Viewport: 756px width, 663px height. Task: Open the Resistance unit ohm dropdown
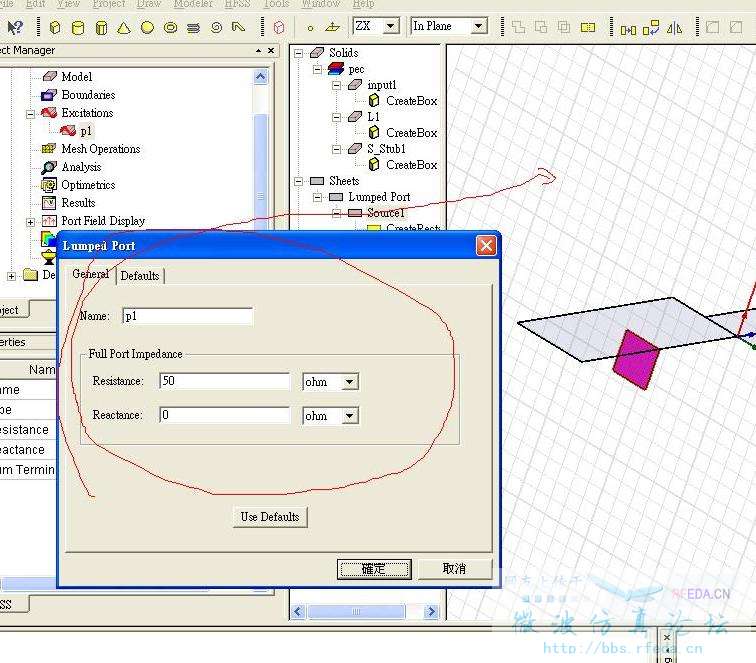coord(350,382)
